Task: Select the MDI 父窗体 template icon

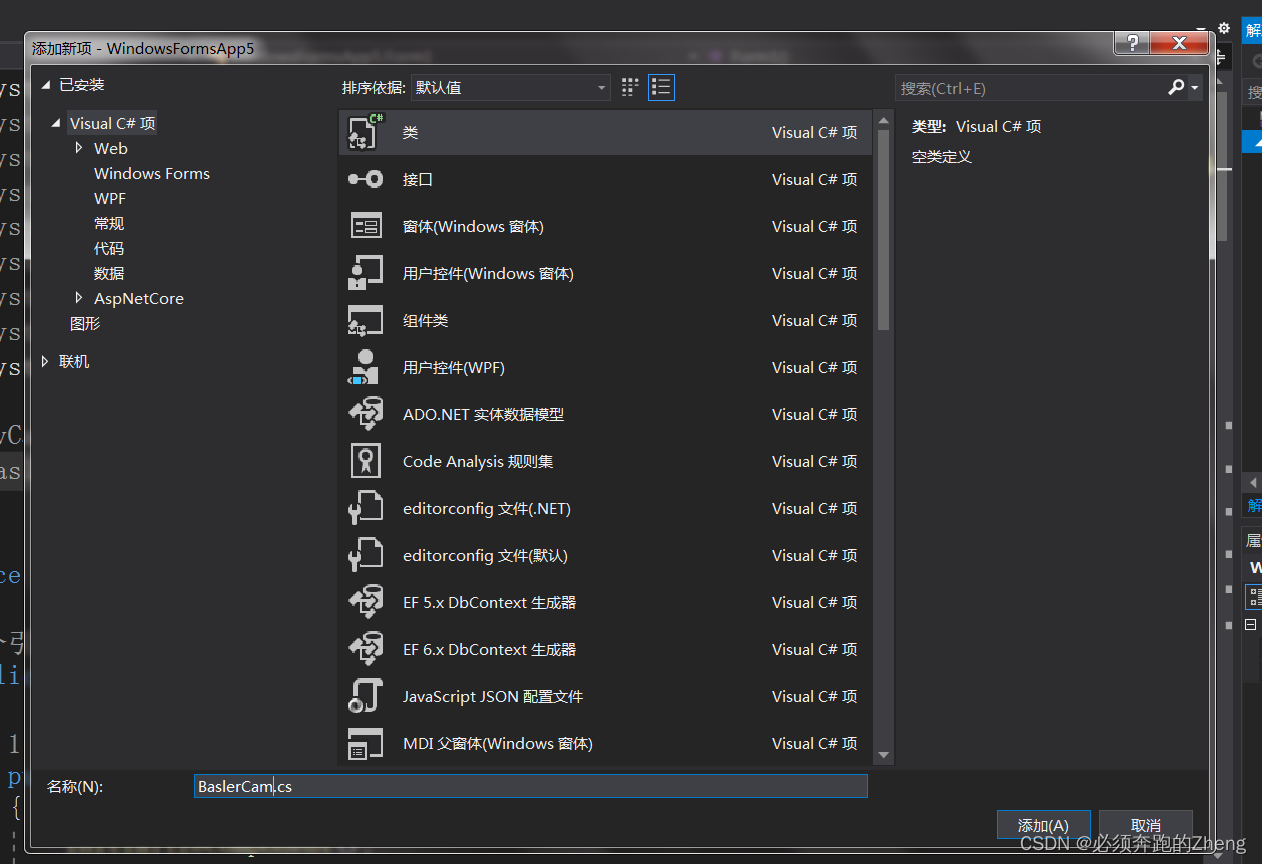Action: (x=366, y=743)
